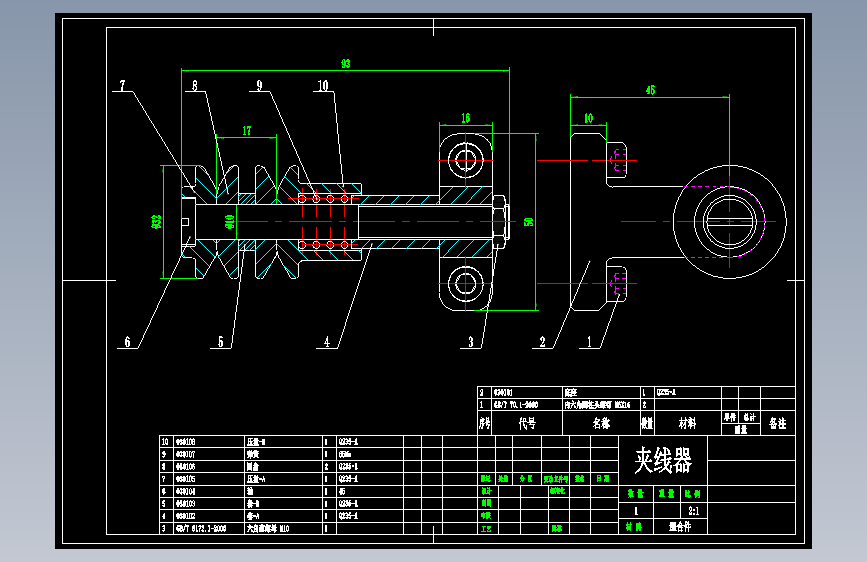
Task: Click the green 日期 label
Action: (x=602, y=478)
